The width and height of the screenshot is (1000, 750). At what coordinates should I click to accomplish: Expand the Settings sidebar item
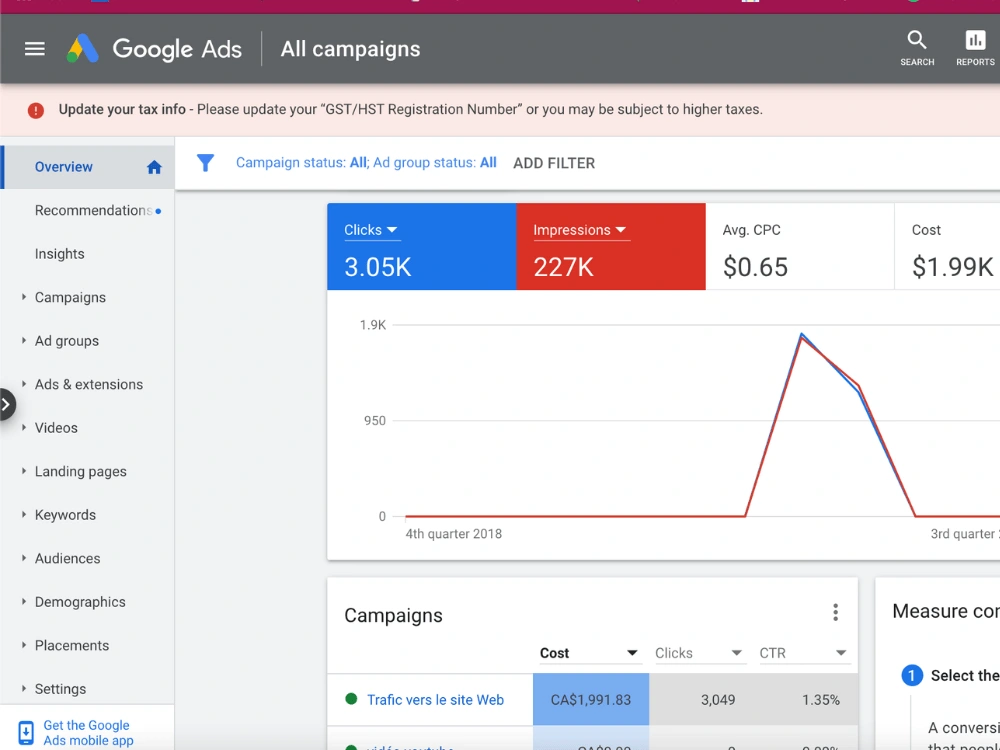tap(24, 689)
